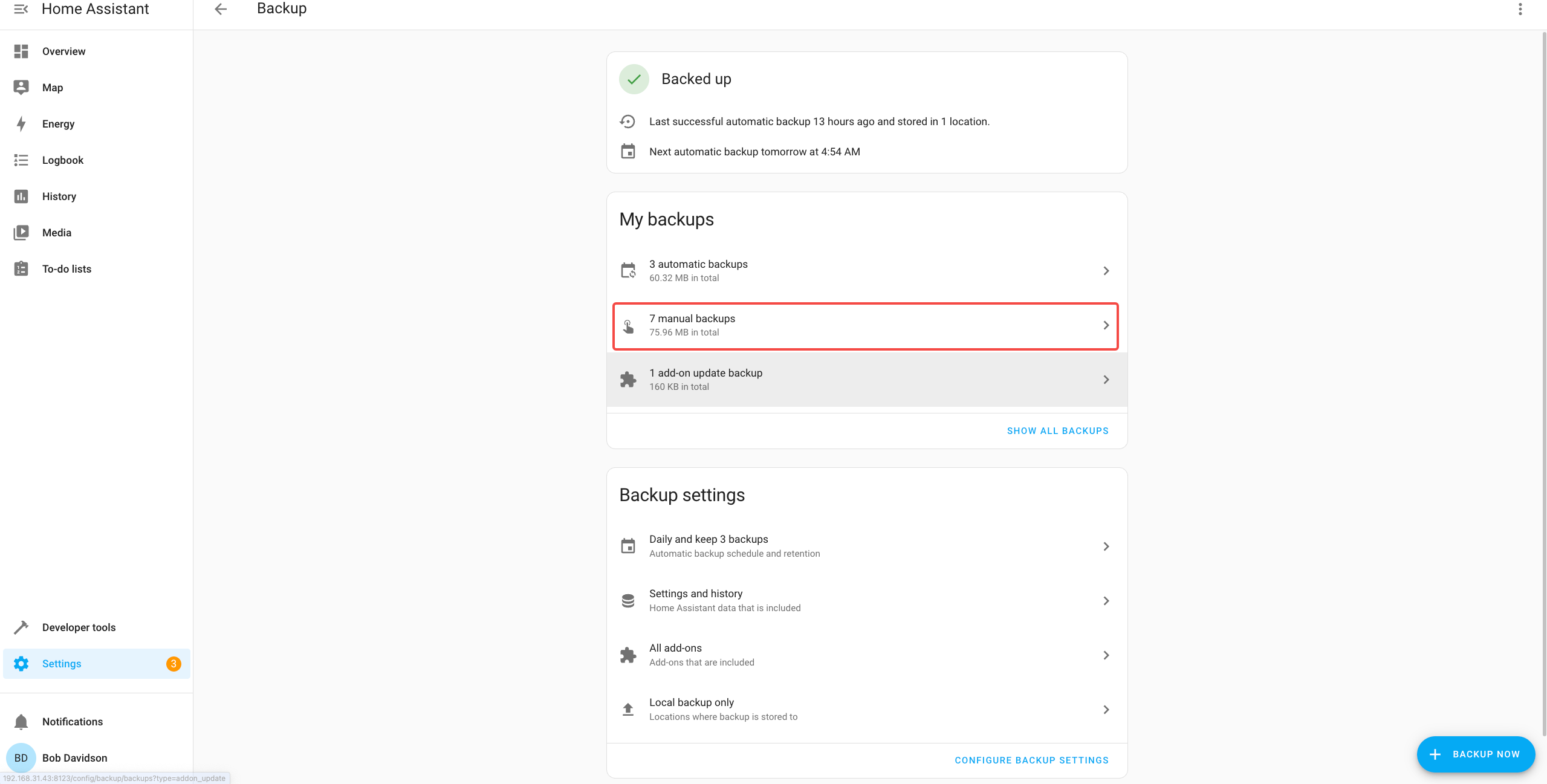Screen dimensions: 1547x784
Task: Open the three-dot overflow menu
Action: (x=1520, y=9)
